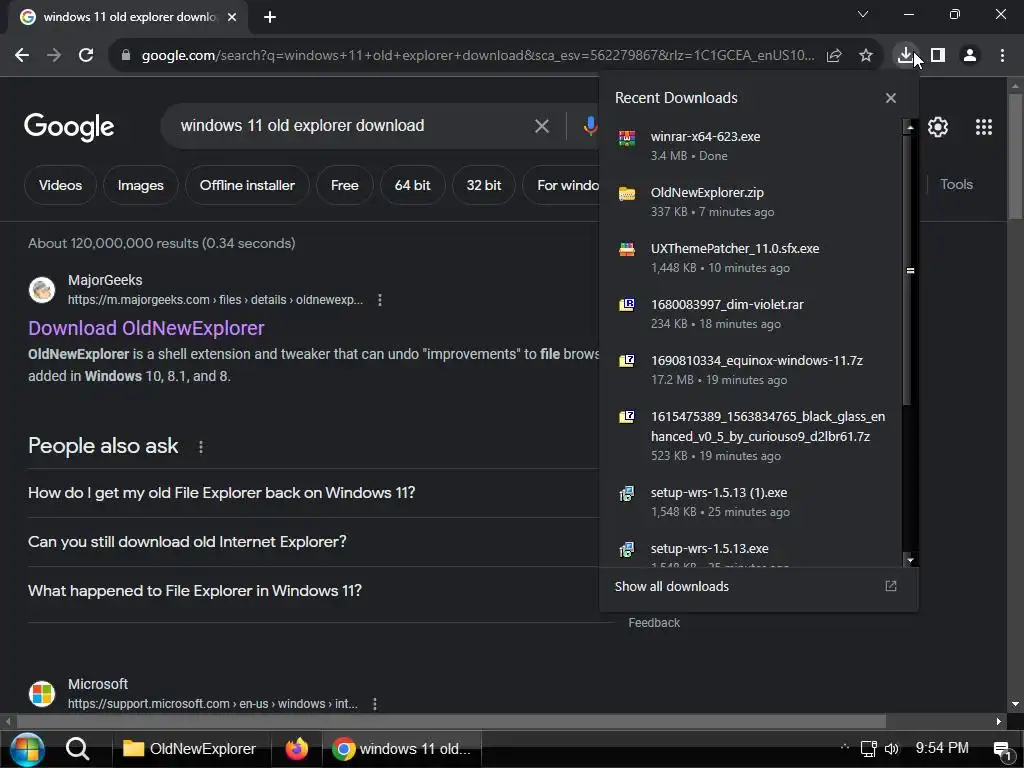Open the Chrome side panel
The image size is (1024, 768).
point(938,56)
